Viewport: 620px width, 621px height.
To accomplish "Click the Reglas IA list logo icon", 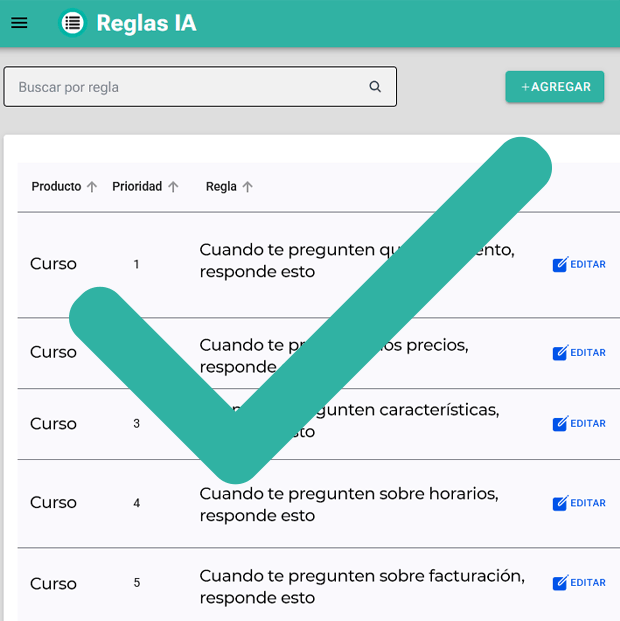I will (72, 23).
